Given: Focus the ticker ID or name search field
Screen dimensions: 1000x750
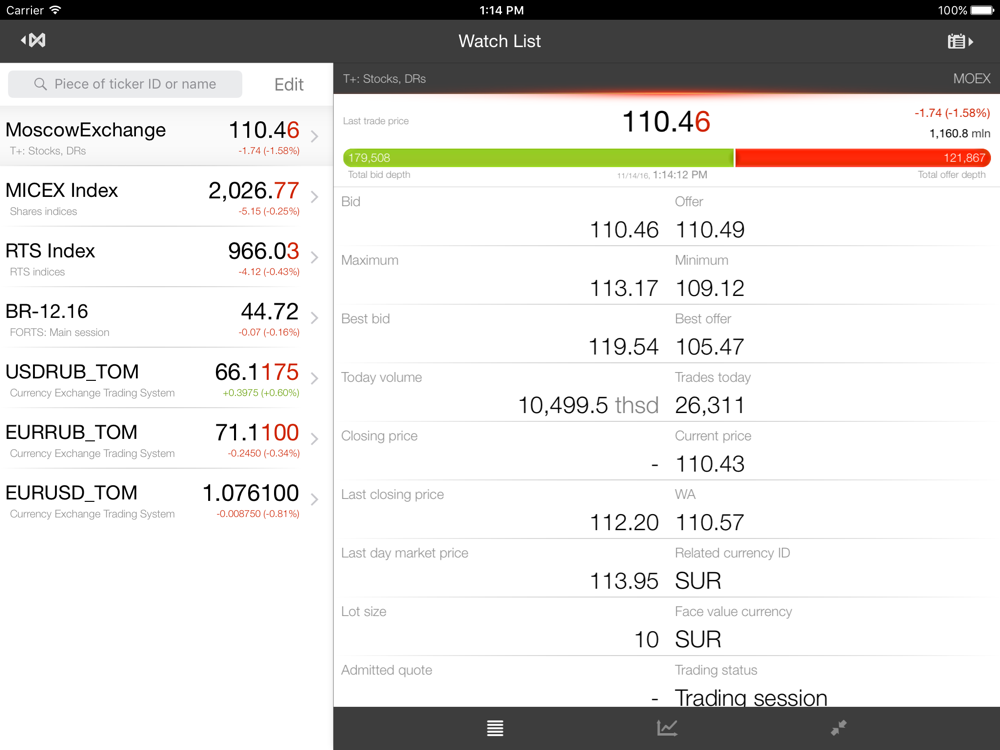Looking at the screenshot, I should click(x=125, y=84).
